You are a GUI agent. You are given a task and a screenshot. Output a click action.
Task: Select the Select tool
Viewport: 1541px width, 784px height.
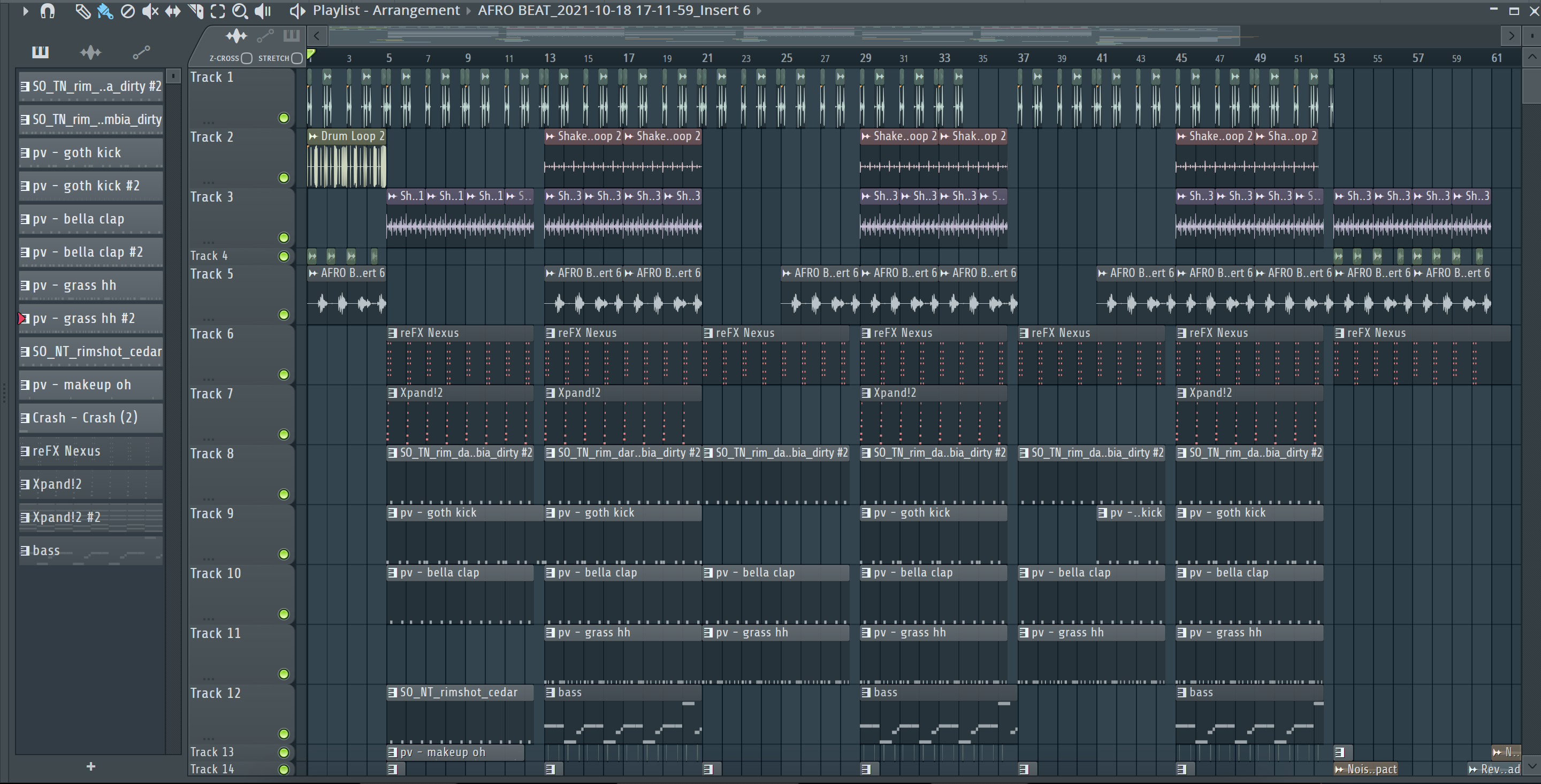[x=218, y=10]
